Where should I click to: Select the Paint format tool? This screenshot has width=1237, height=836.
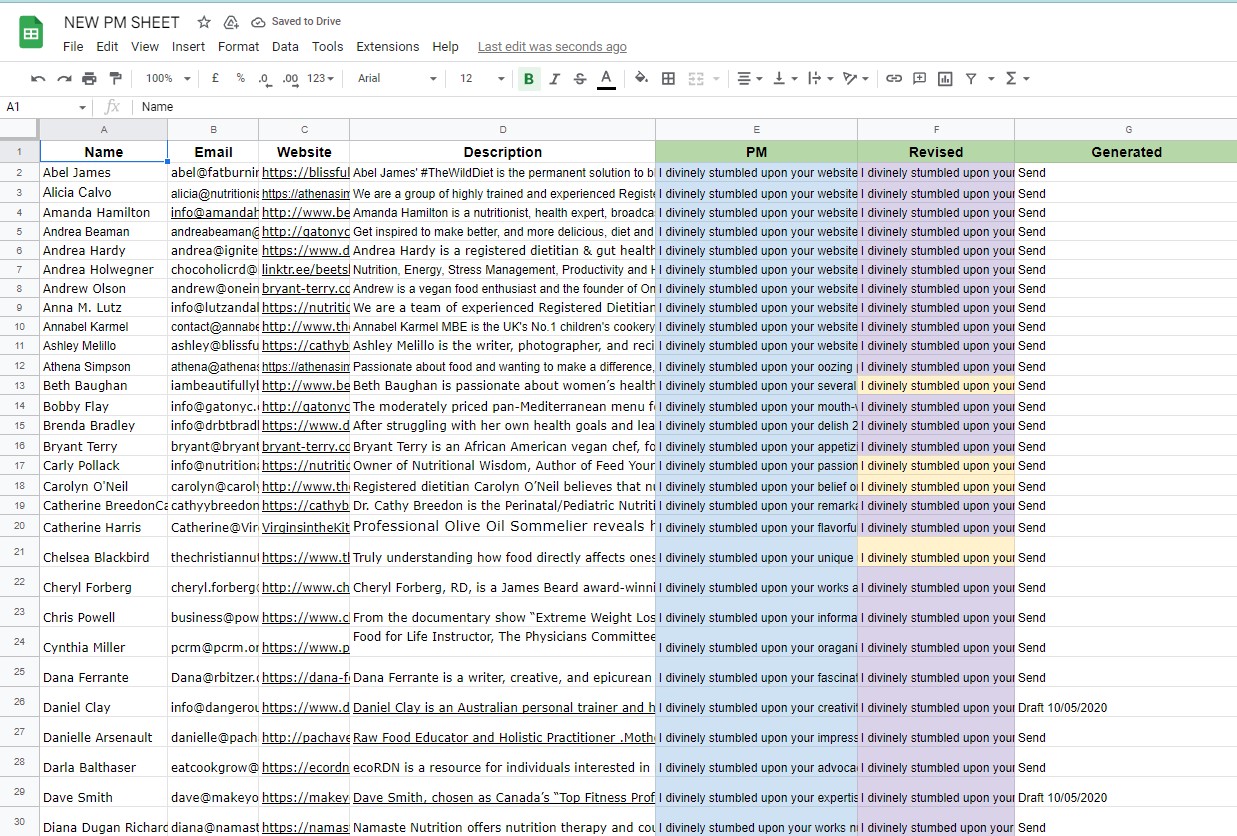114,78
